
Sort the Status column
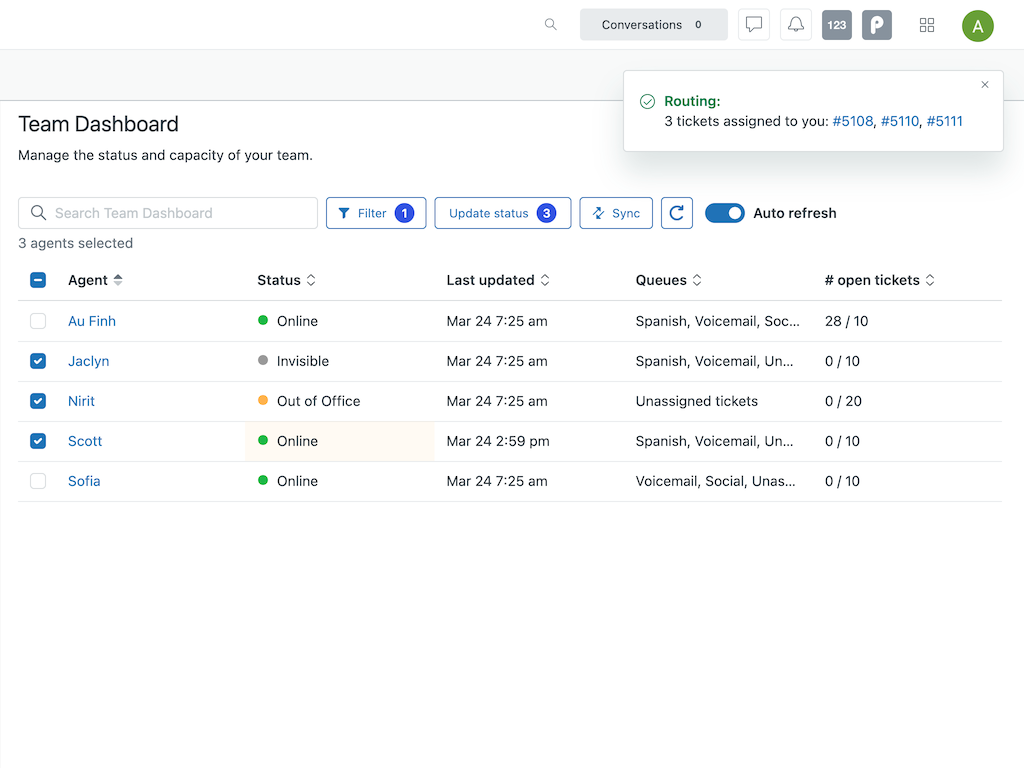tap(310, 280)
